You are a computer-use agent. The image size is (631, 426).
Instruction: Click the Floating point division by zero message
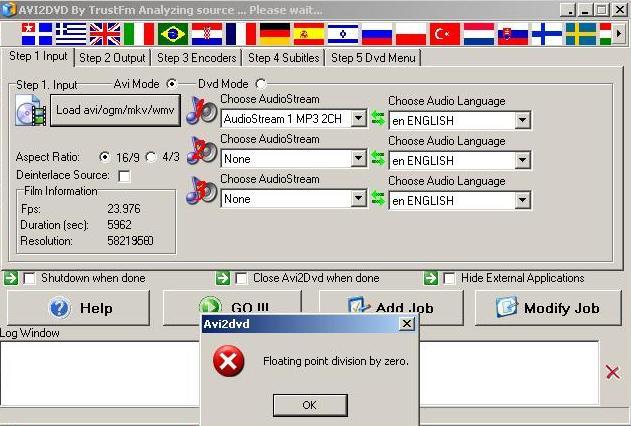pyautogui.click(x=336, y=361)
